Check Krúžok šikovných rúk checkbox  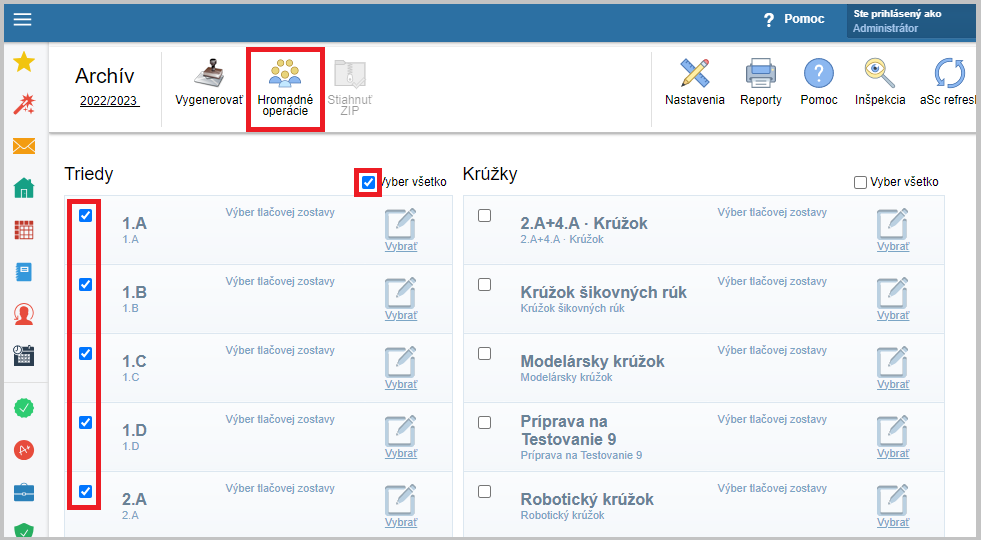pos(484,284)
